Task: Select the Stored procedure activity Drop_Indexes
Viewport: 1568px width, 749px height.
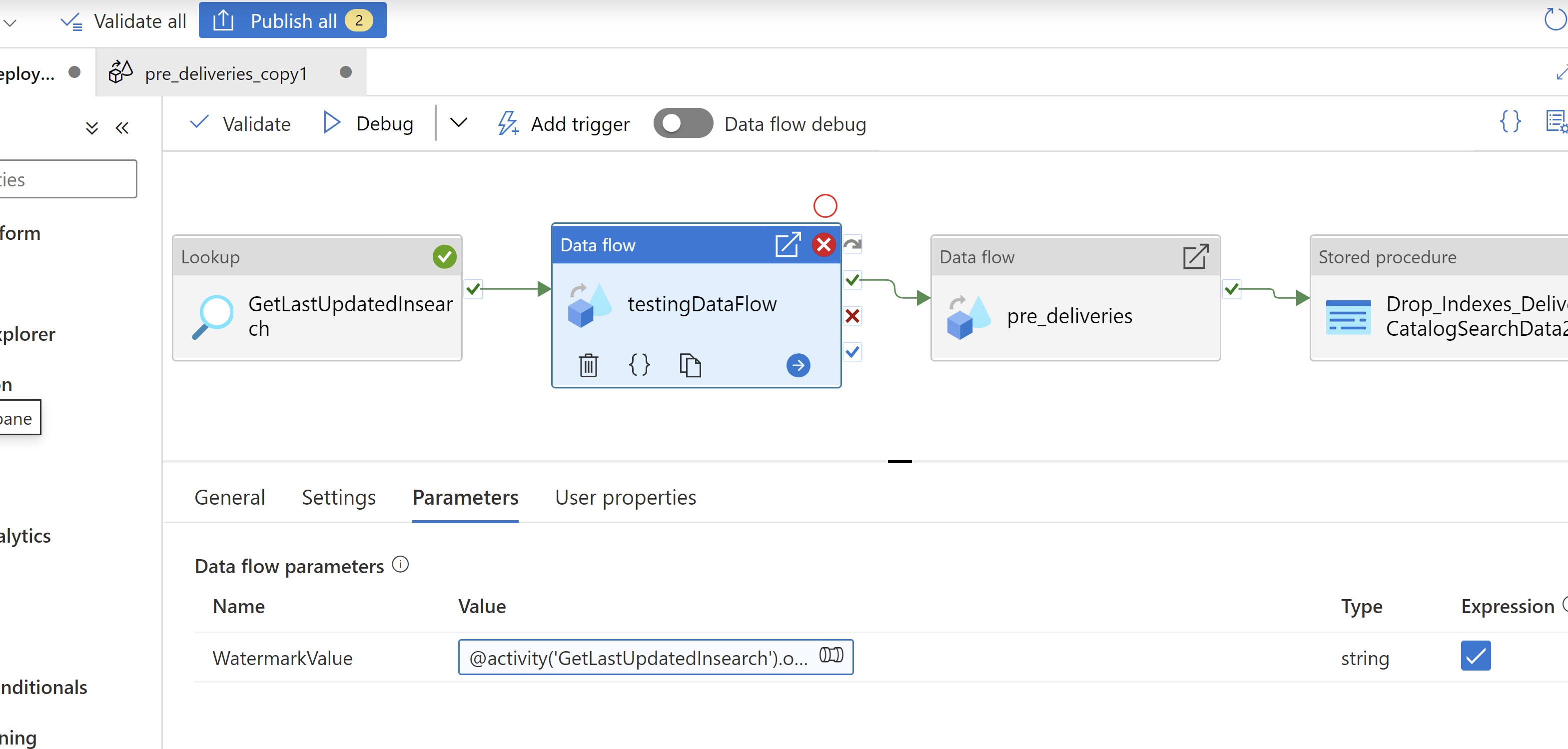Action: [1439, 298]
